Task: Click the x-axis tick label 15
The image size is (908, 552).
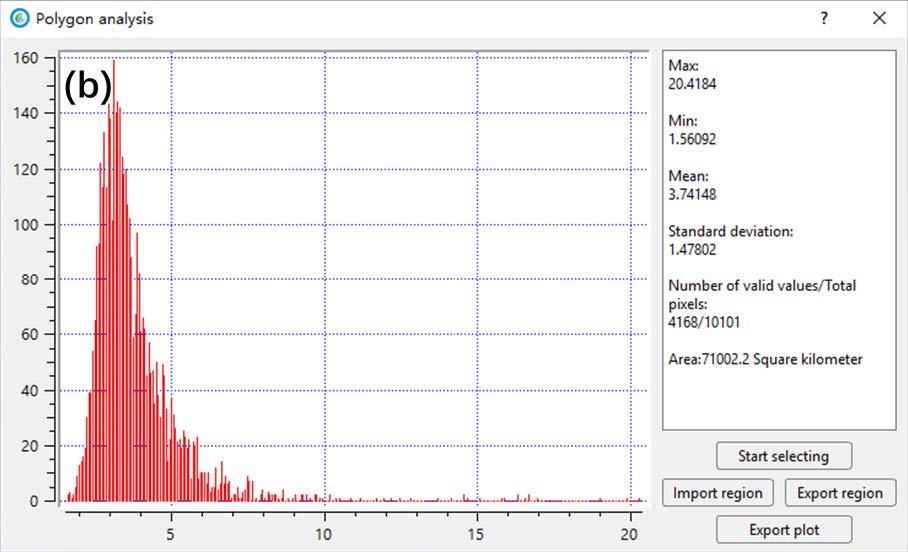Action: tap(476, 534)
